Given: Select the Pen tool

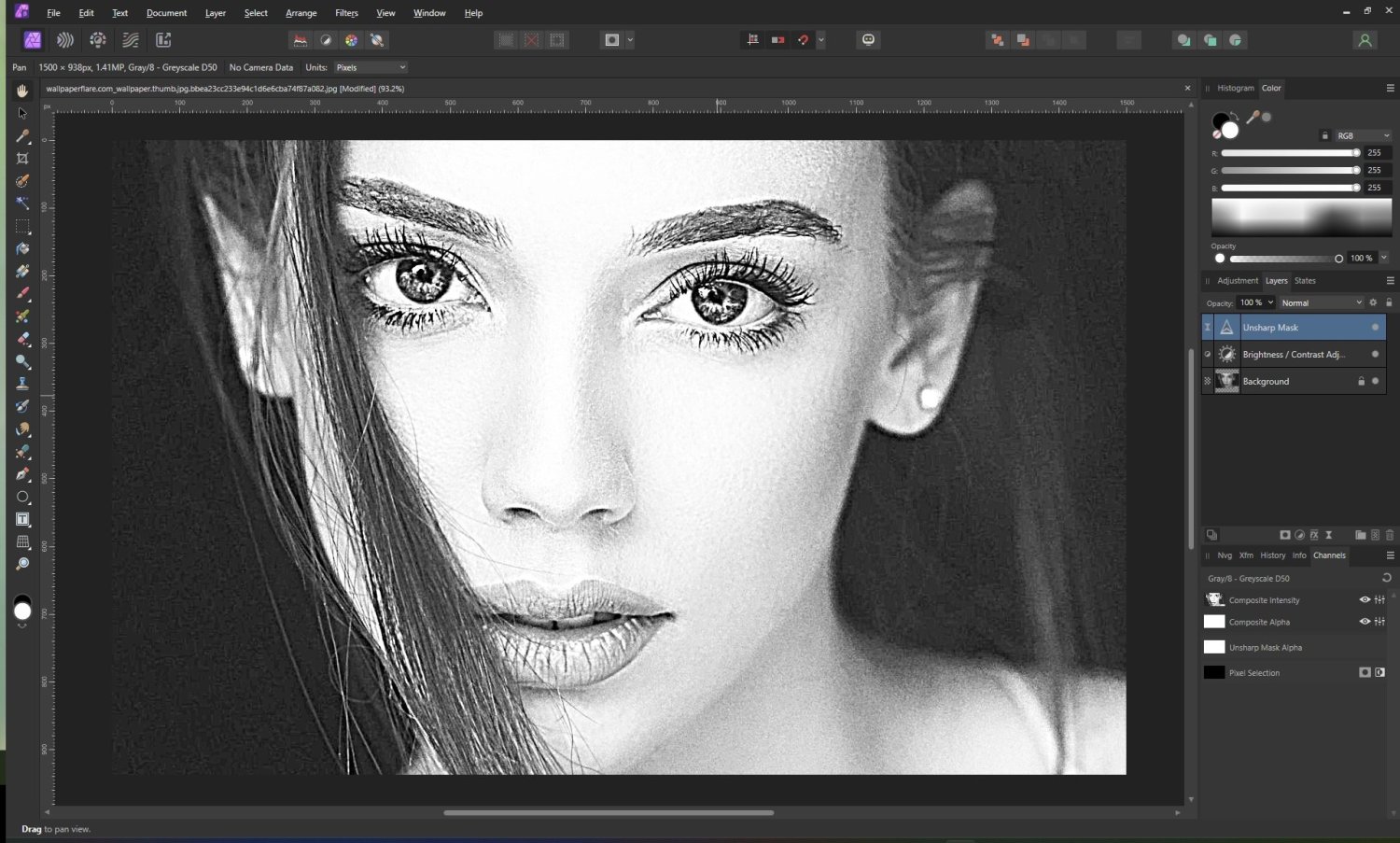Looking at the screenshot, I should point(22,474).
